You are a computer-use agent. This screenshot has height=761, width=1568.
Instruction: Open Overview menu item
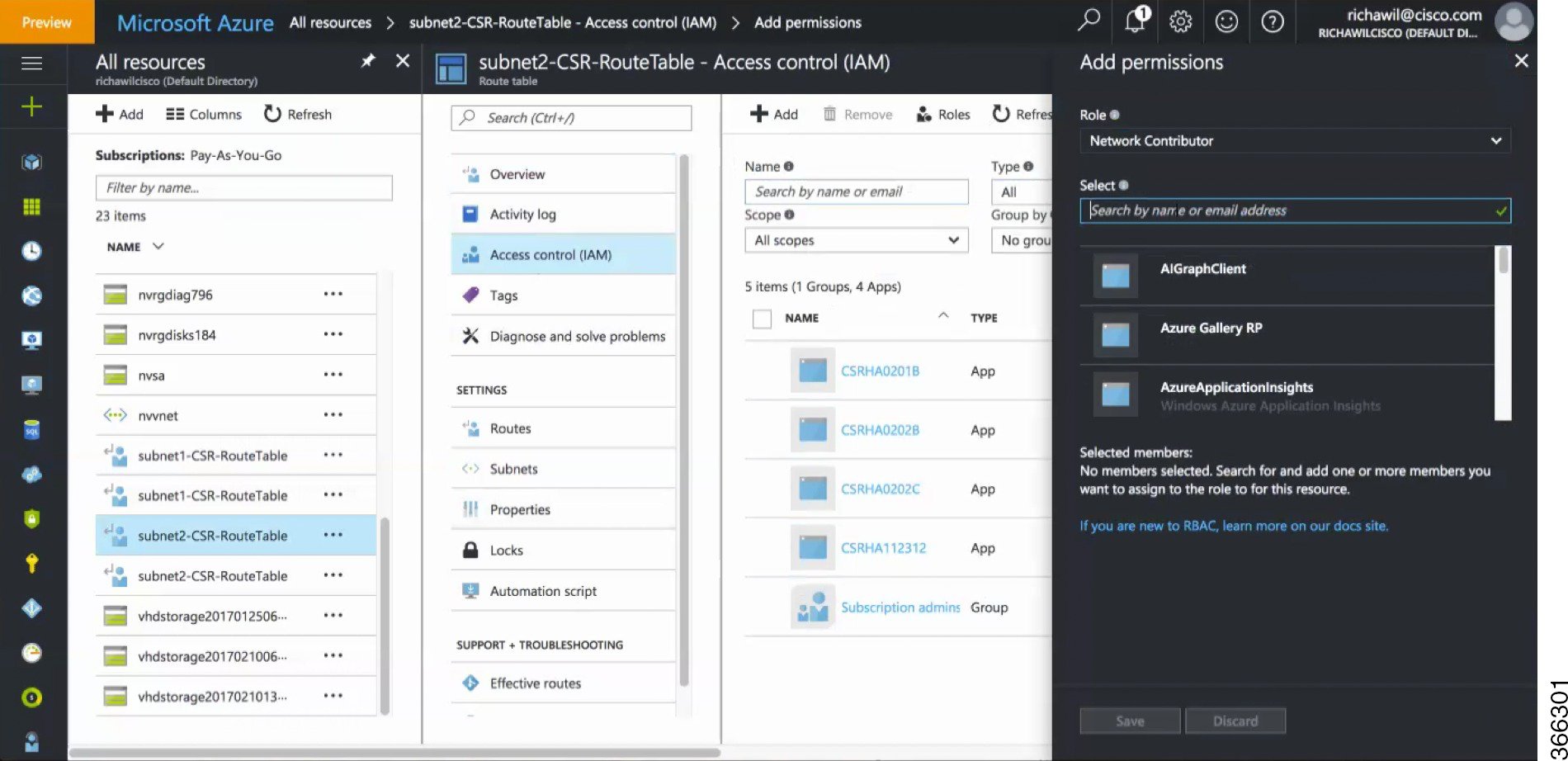click(563, 174)
